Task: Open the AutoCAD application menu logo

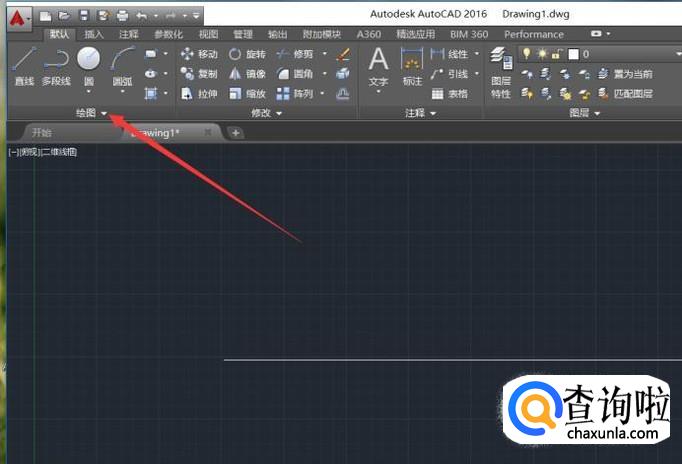Action: 18,18
